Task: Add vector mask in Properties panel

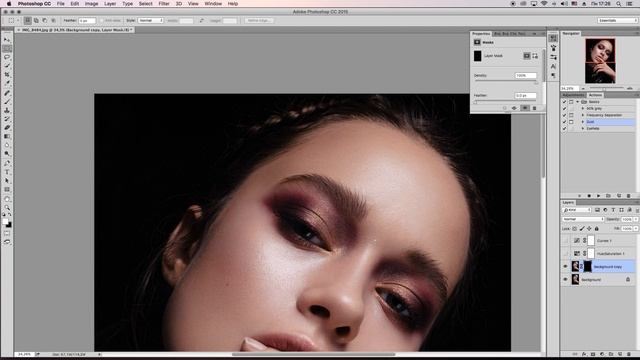Action: pyautogui.click(x=535, y=56)
